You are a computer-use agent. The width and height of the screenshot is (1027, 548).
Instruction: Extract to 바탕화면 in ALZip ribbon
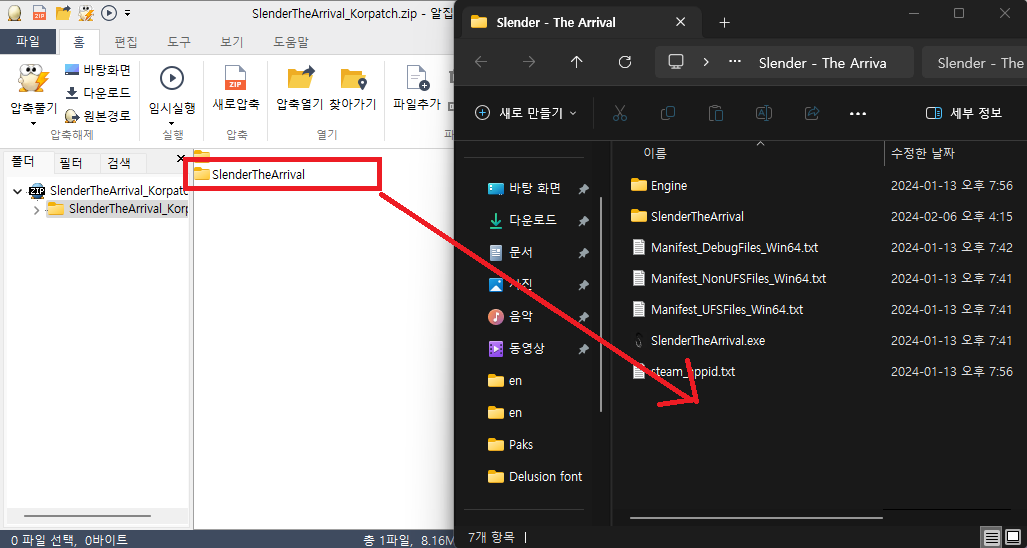[x=98, y=69]
